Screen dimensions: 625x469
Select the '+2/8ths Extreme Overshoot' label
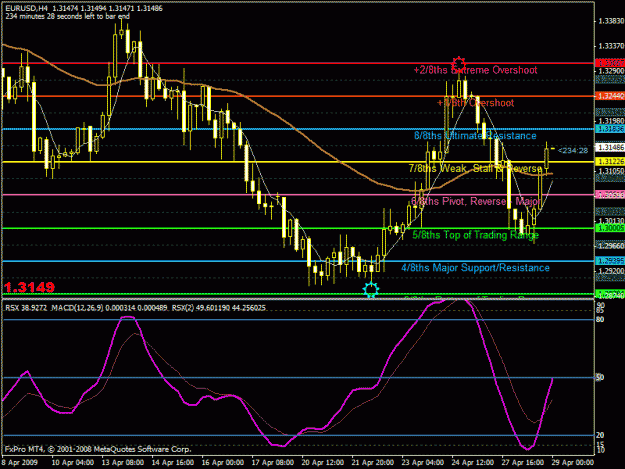click(x=475, y=70)
